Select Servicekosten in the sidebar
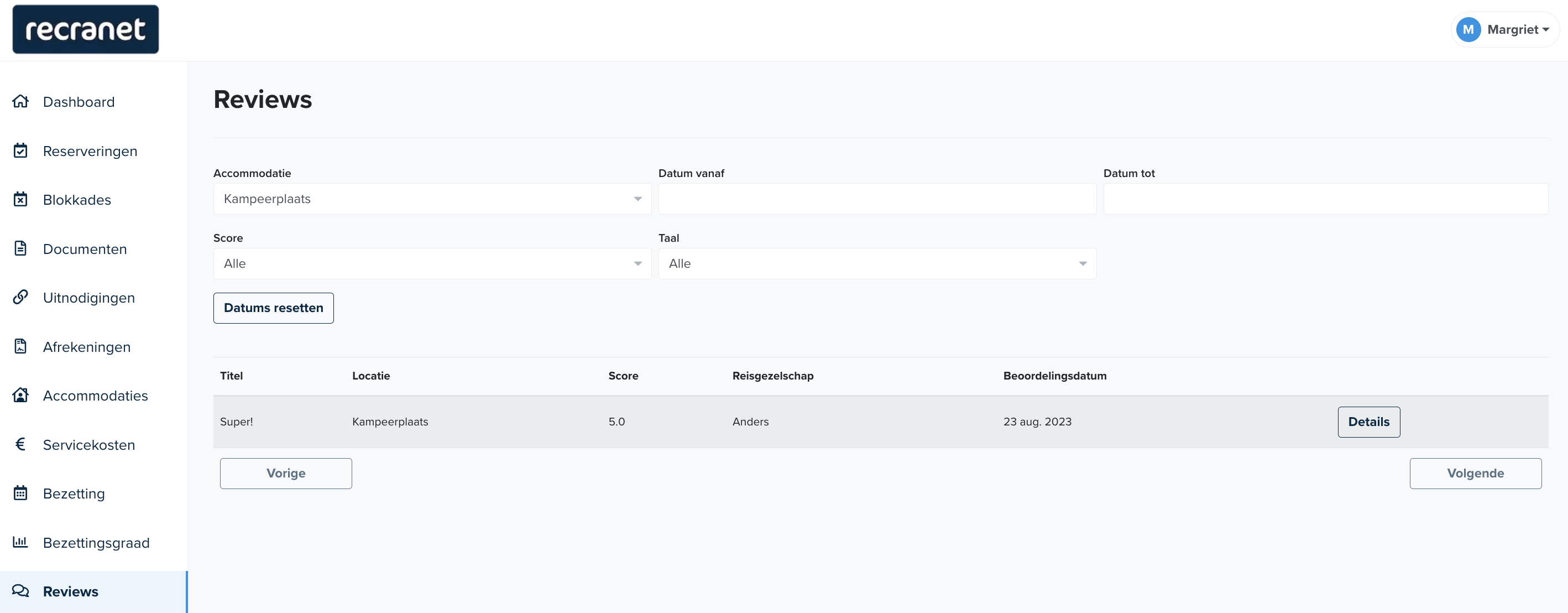 [94, 445]
